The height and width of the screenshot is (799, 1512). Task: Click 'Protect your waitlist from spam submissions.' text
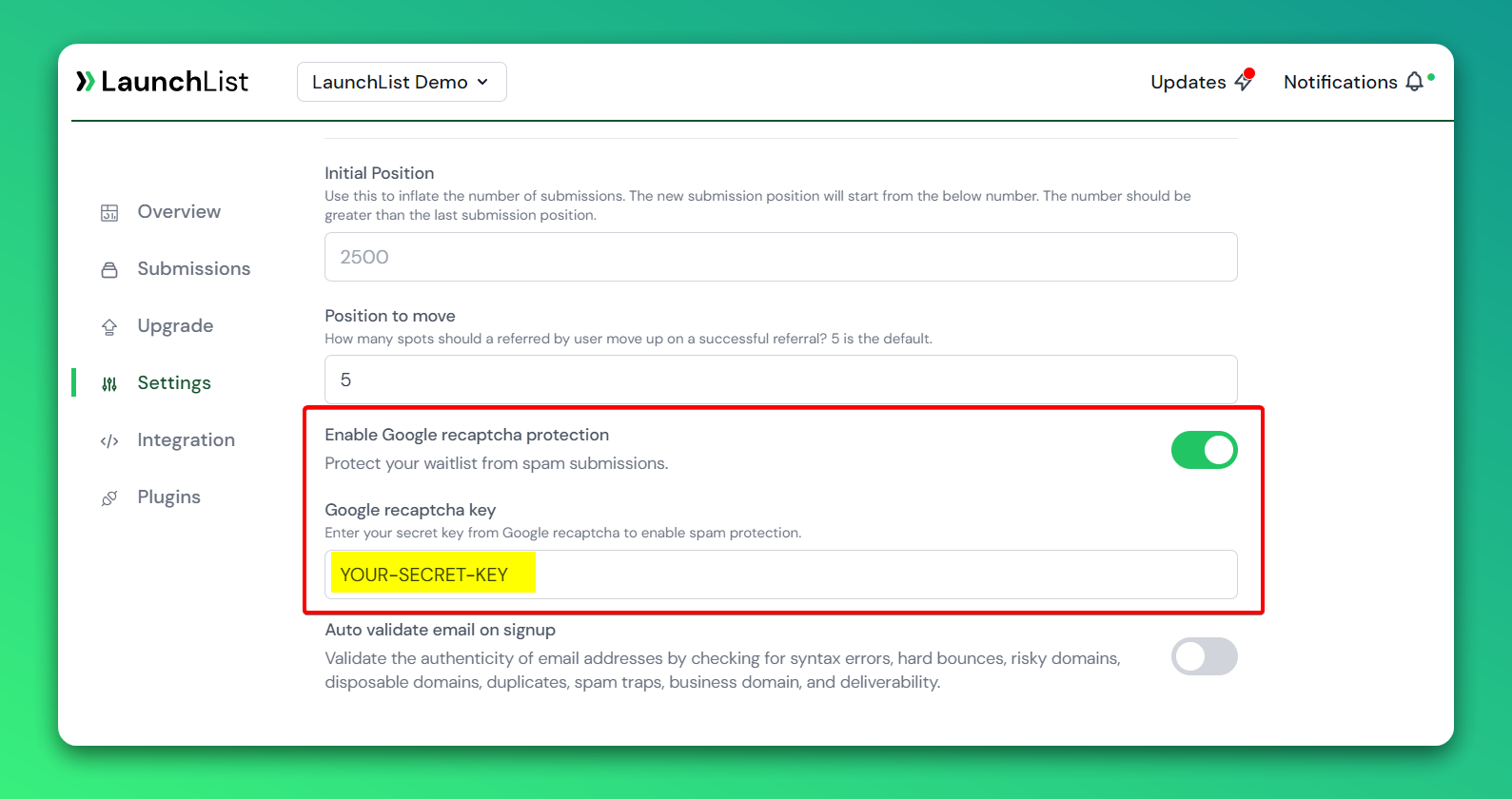(x=497, y=463)
